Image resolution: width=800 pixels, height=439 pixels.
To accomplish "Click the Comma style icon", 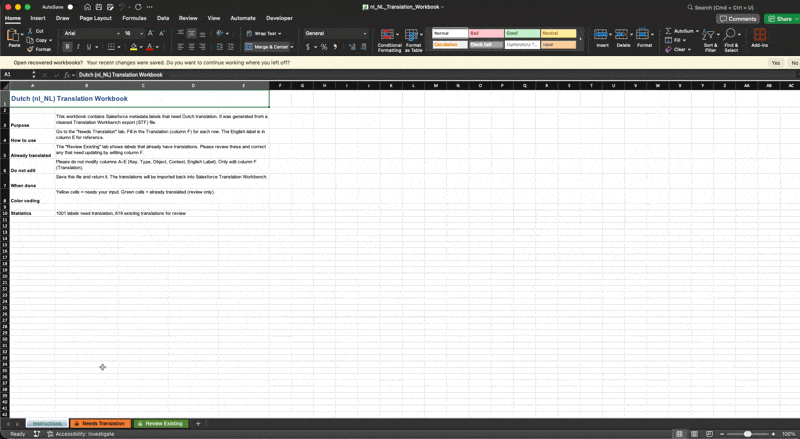I will (x=335, y=47).
